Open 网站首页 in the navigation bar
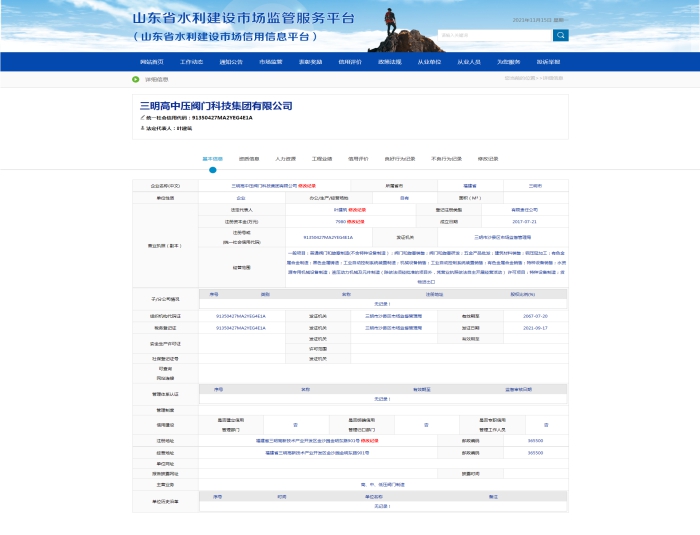Image resolution: width=700 pixels, height=535 pixels. point(152,61)
